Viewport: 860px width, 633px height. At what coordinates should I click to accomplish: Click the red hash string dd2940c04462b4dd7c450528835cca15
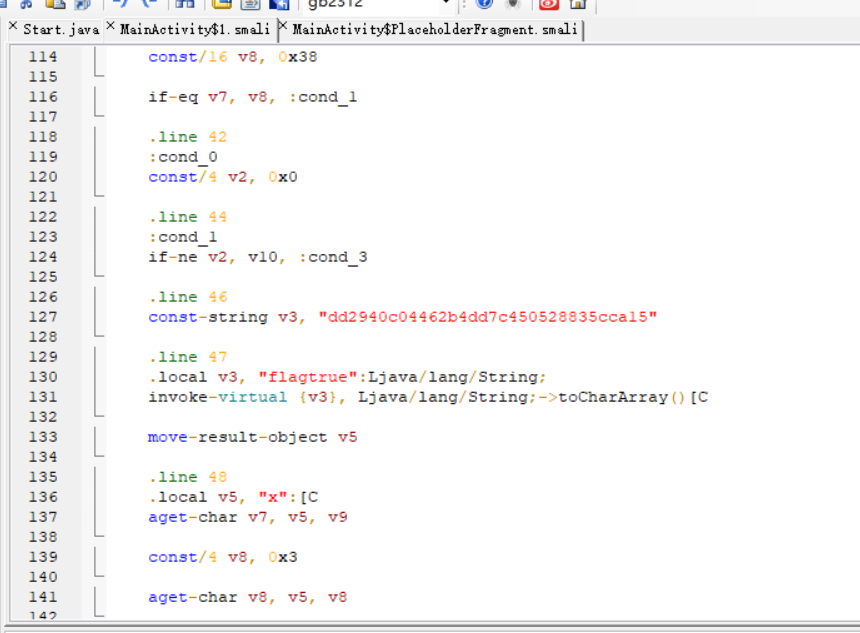point(487,317)
